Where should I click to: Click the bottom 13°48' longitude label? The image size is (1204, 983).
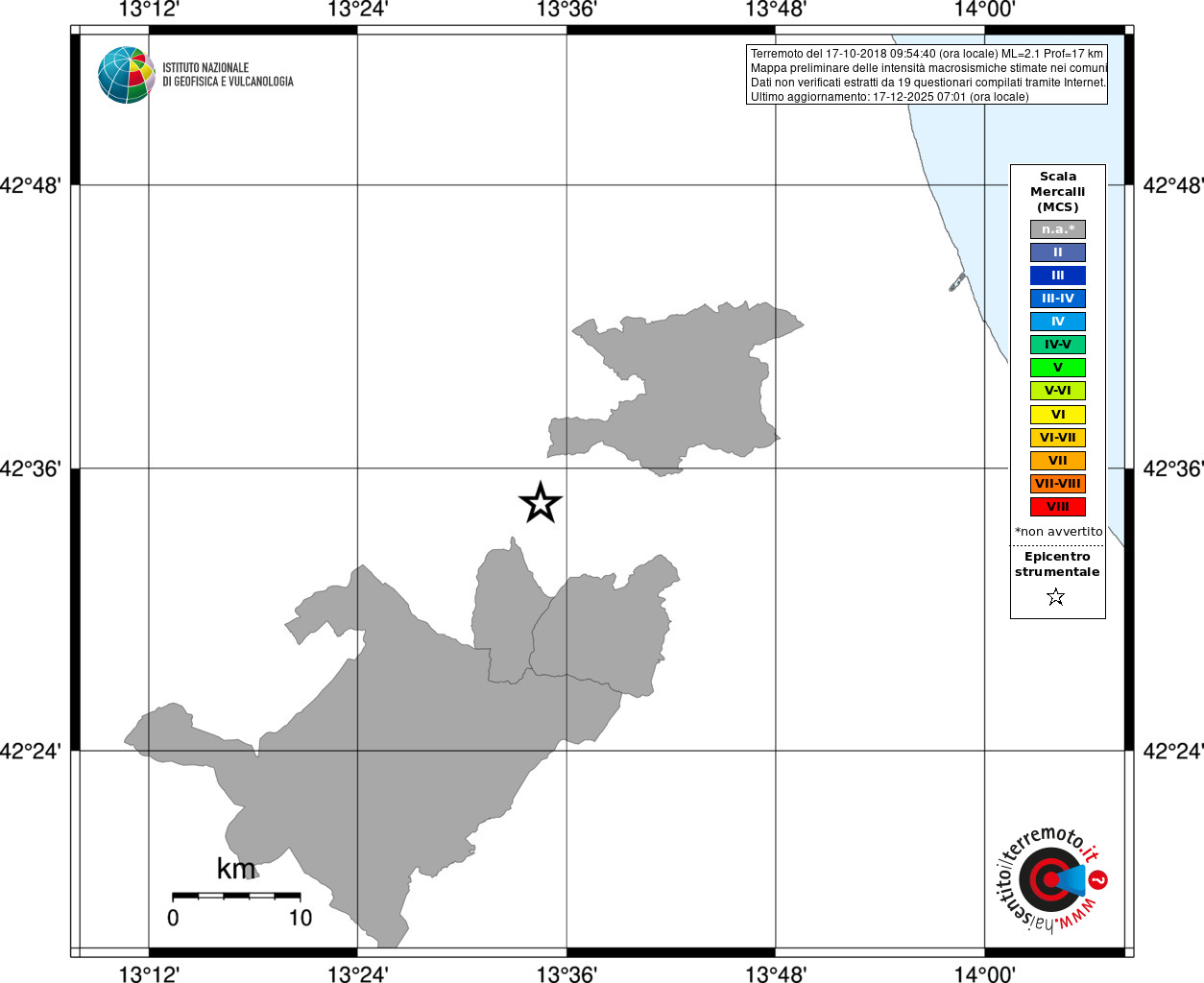coord(776,973)
